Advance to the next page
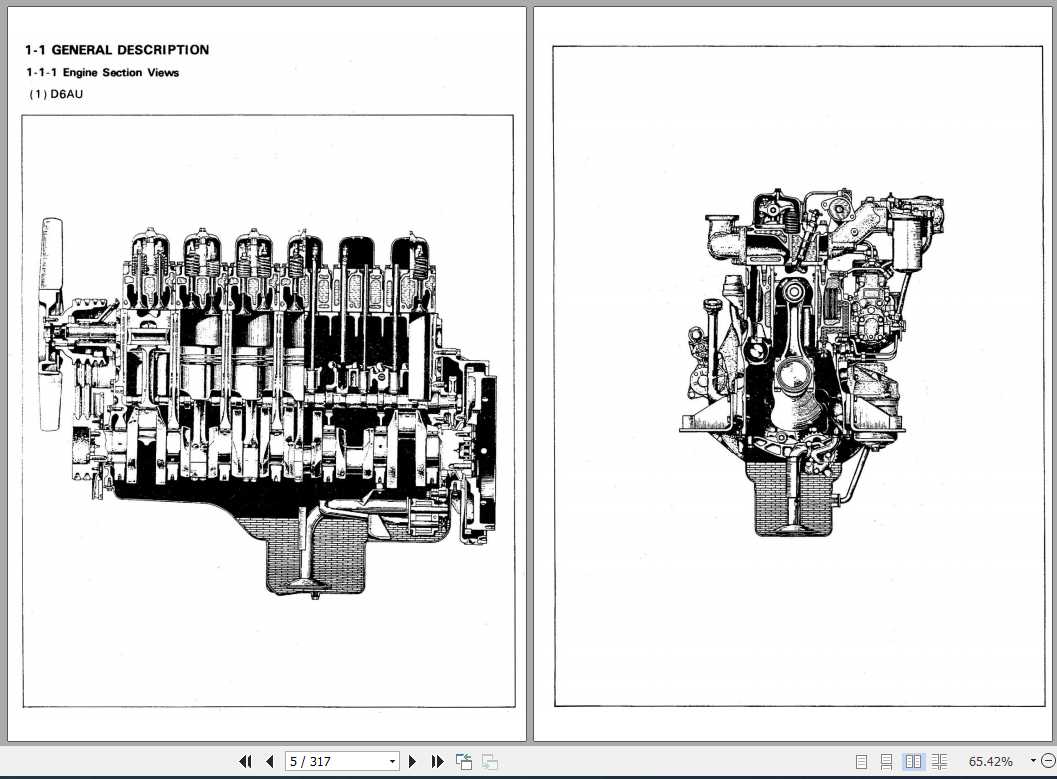The width and height of the screenshot is (1057, 779). (412, 761)
